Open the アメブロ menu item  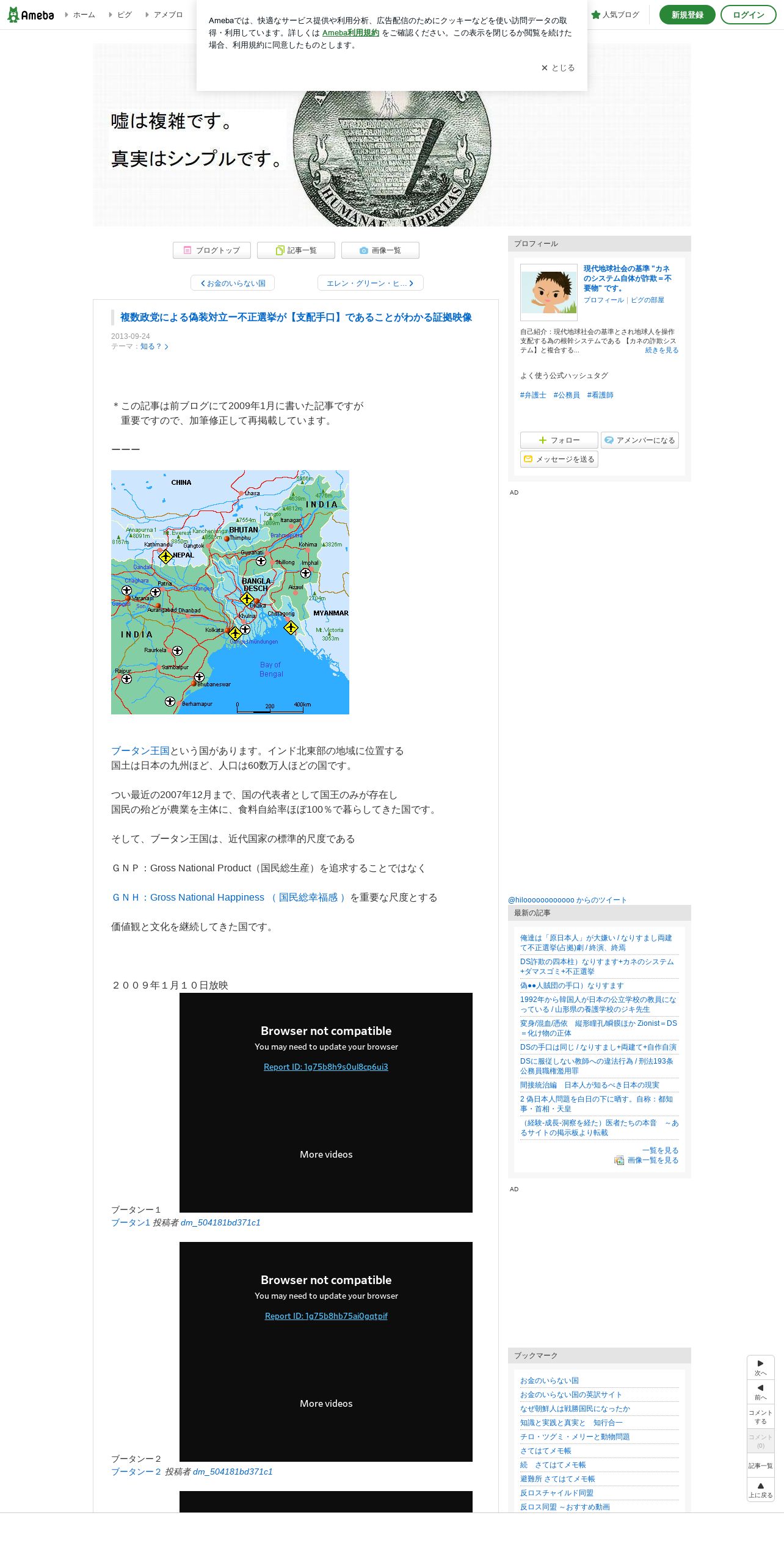[x=164, y=15]
